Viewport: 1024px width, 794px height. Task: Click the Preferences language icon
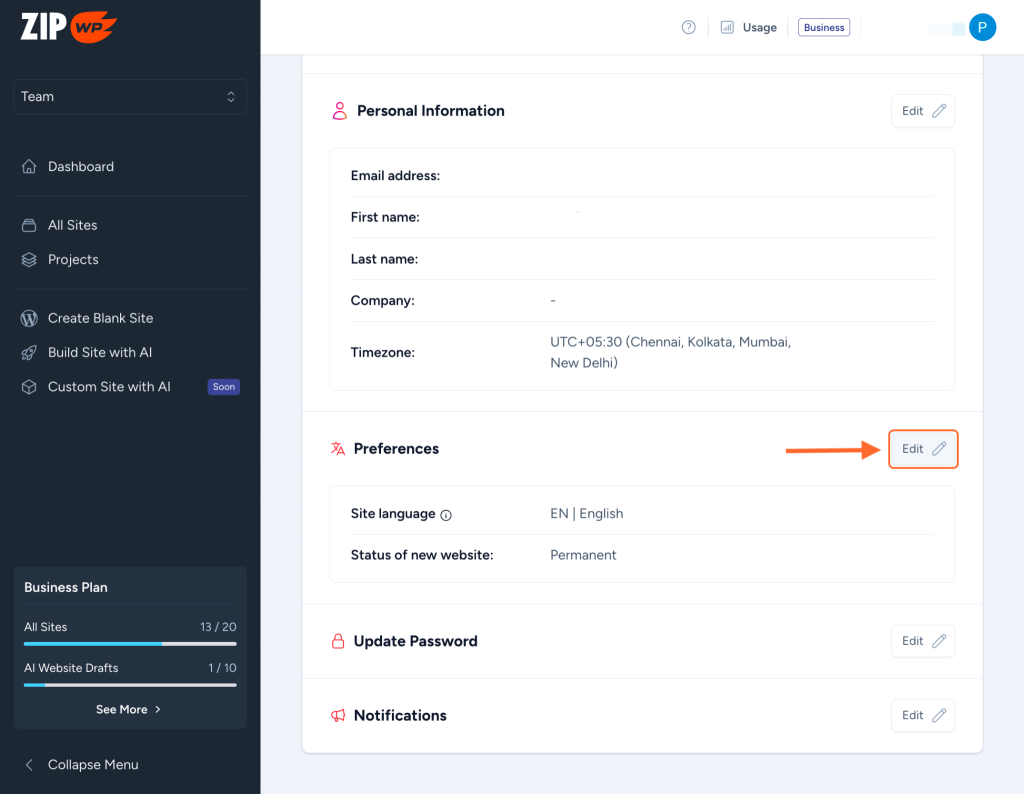click(x=338, y=449)
